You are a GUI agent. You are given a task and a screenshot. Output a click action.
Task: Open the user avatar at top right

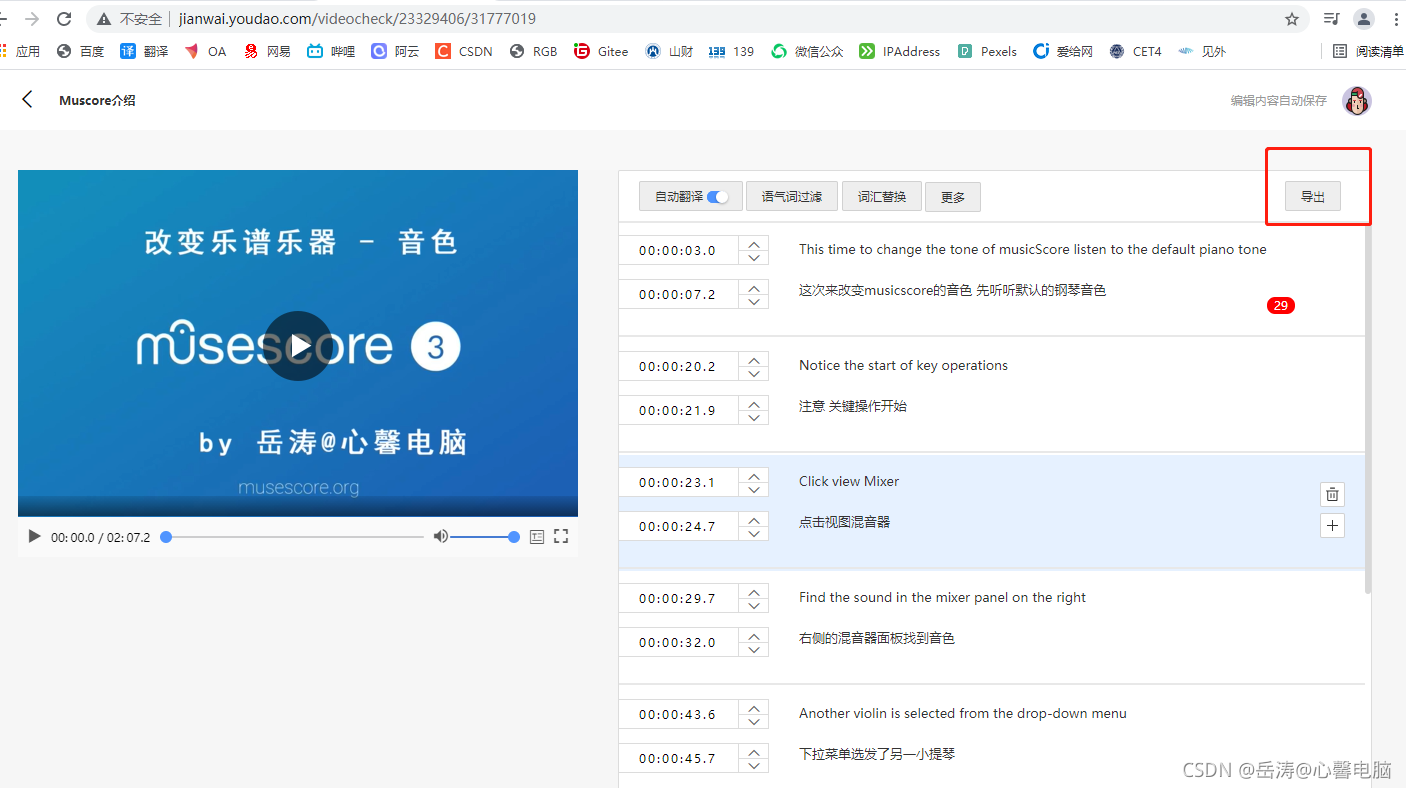[x=1356, y=100]
